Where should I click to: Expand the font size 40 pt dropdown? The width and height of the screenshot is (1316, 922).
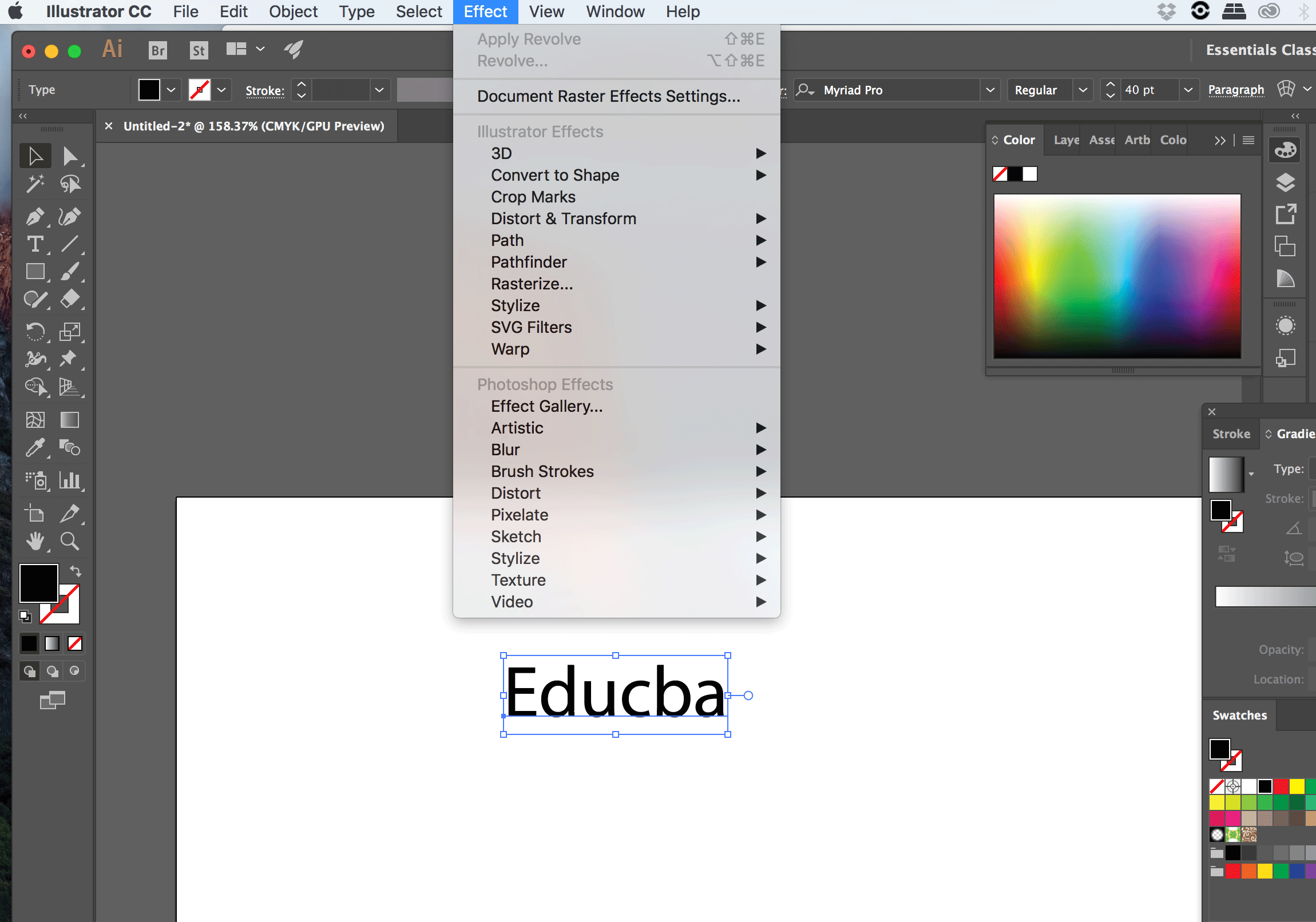click(1188, 90)
